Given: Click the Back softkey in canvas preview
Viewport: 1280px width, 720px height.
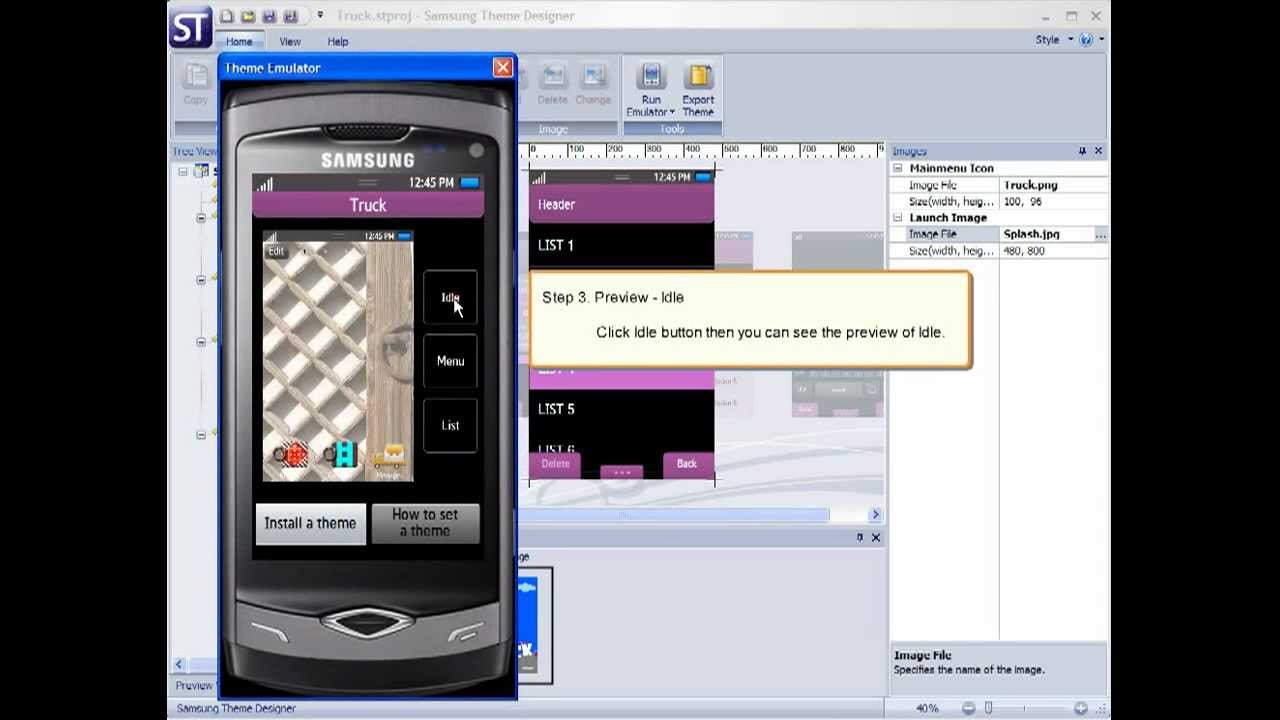Looking at the screenshot, I should (687, 464).
